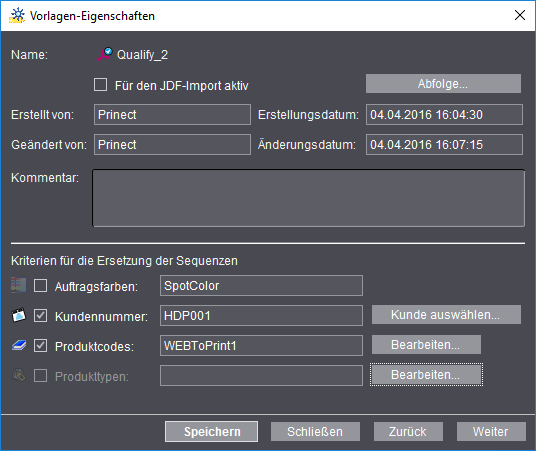Uncheck the Kundennummer checkbox

click(x=40, y=316)
